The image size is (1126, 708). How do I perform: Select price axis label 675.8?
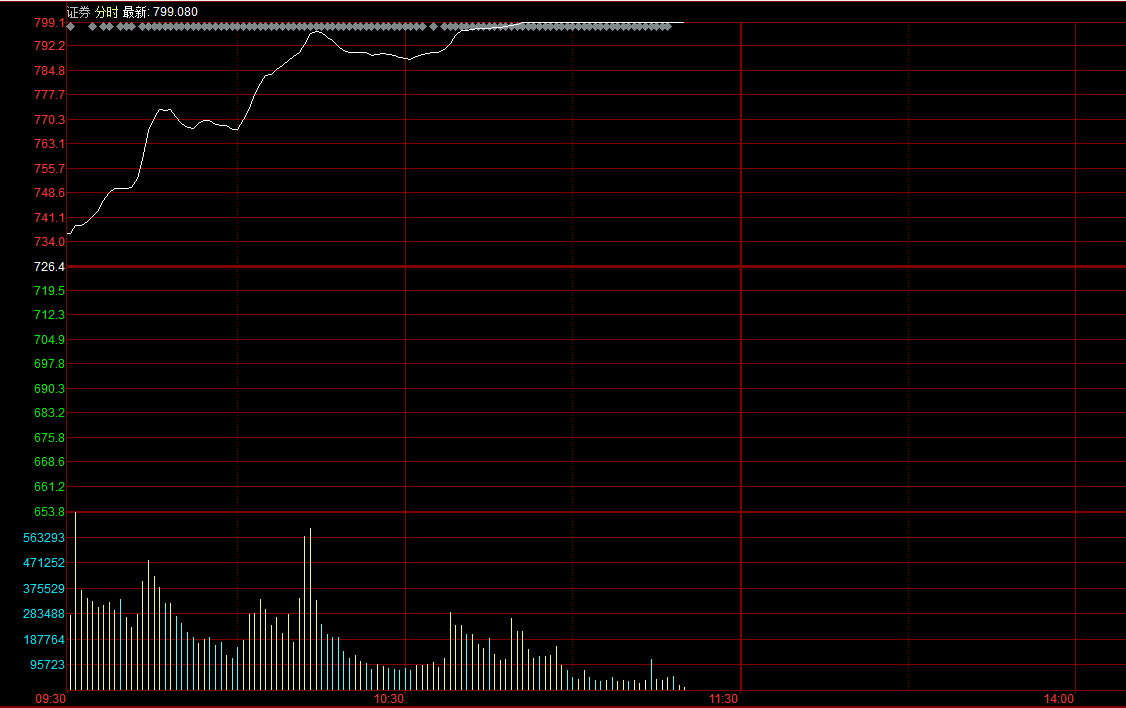50,437
